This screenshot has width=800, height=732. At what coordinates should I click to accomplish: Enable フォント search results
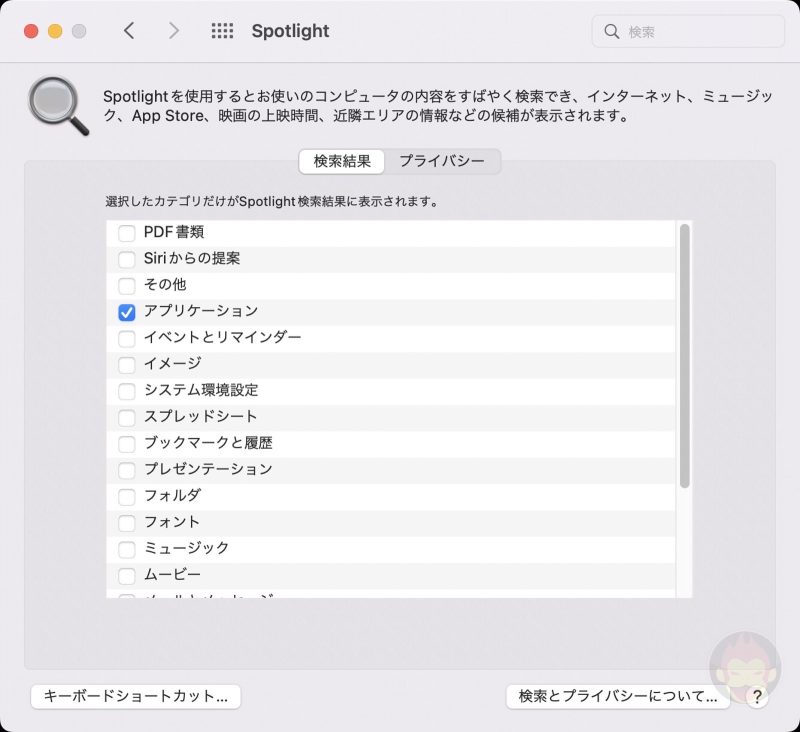click(126, 522)
